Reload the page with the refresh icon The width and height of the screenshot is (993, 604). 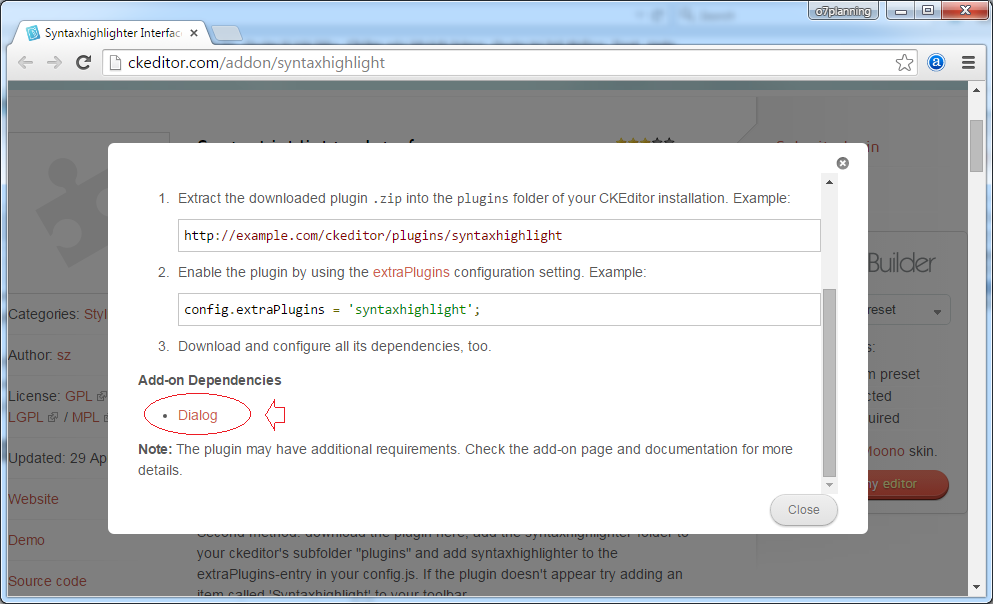(x=84, y=63)
